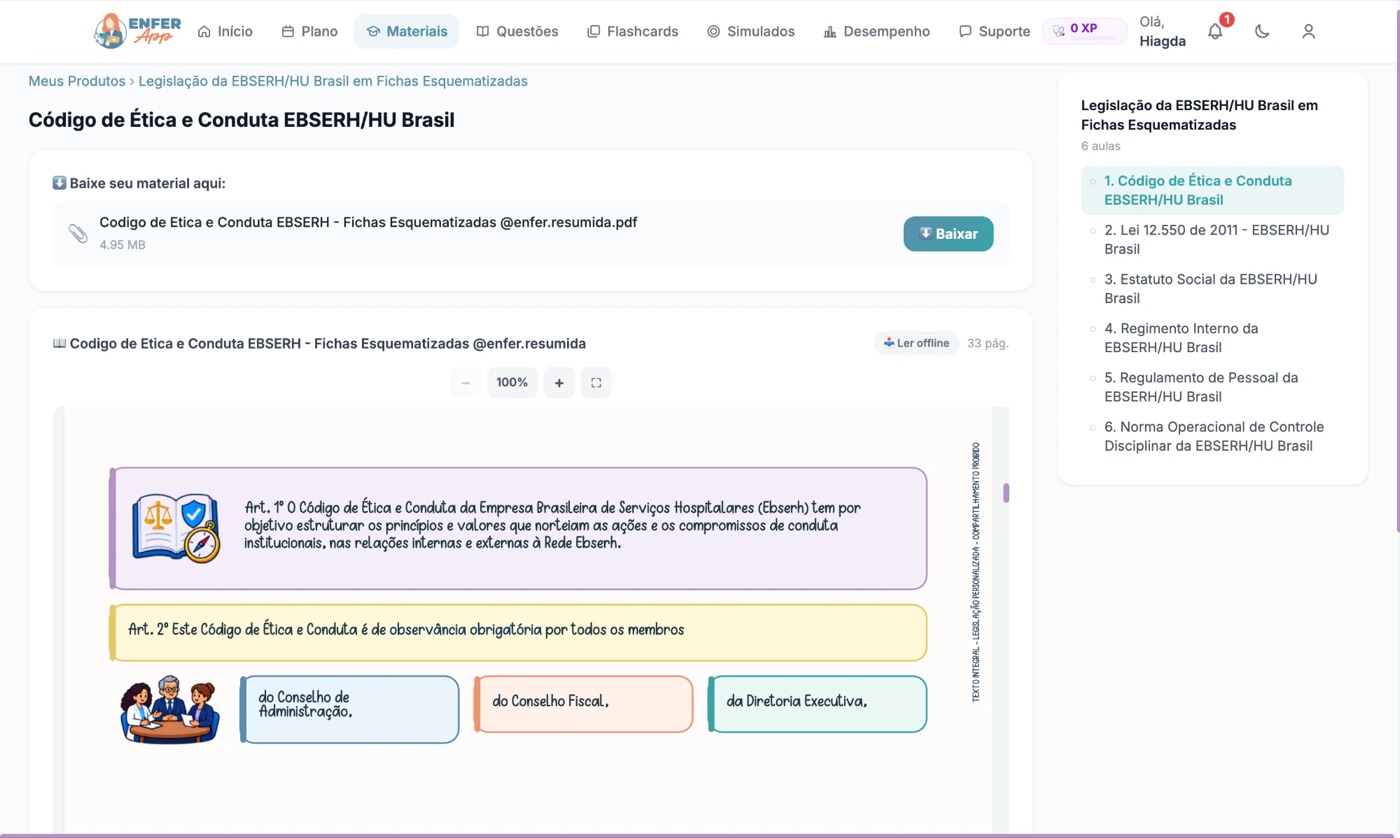The image size is (1400, 838).
Task: Open the user profile icon
Action: [1308, 31]
